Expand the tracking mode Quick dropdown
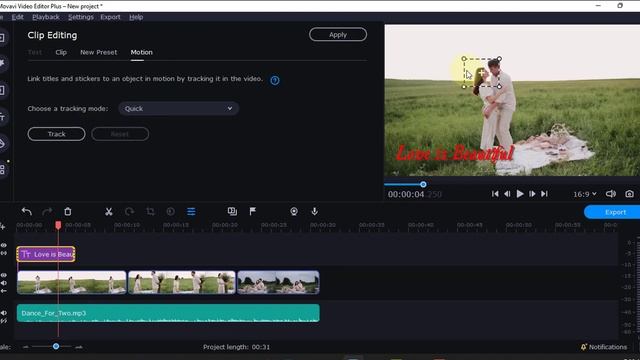 pyautogui.click(x=178, y=109)
